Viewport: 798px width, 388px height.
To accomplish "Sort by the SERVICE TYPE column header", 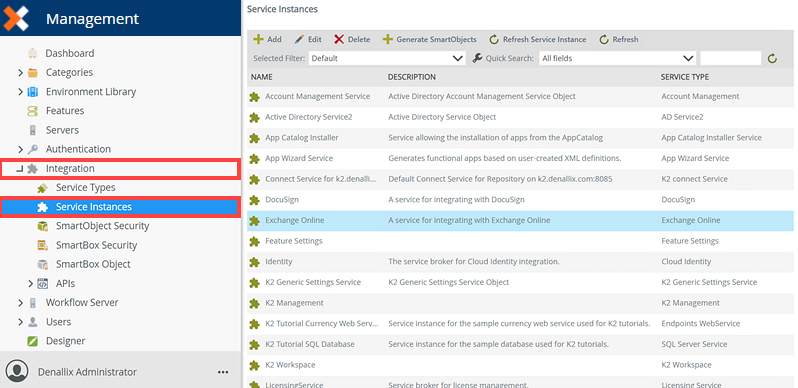I will [685, 77].
